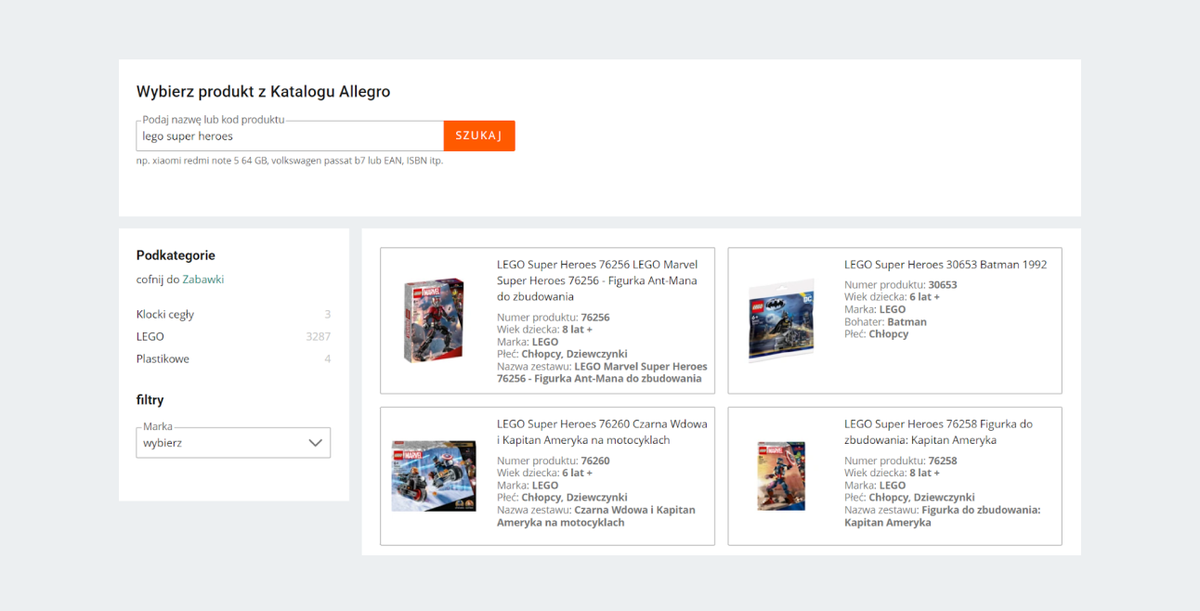Open the Ant-Man figure product thumbnail
Image resolution: width=1200 pixels, height=611 pixels.
click(434, 320)
